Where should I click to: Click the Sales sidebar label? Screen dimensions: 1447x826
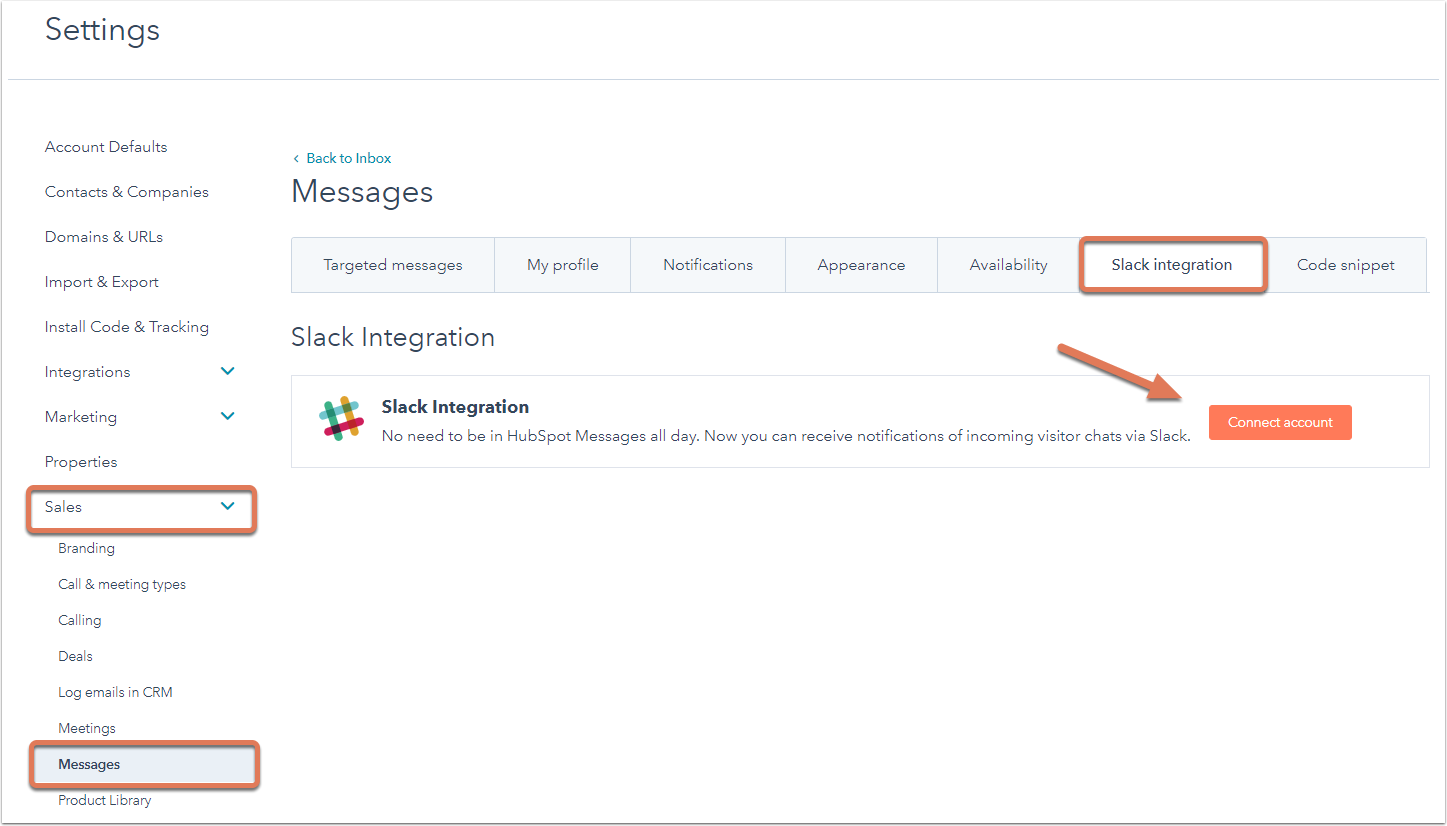pos(63,507)
